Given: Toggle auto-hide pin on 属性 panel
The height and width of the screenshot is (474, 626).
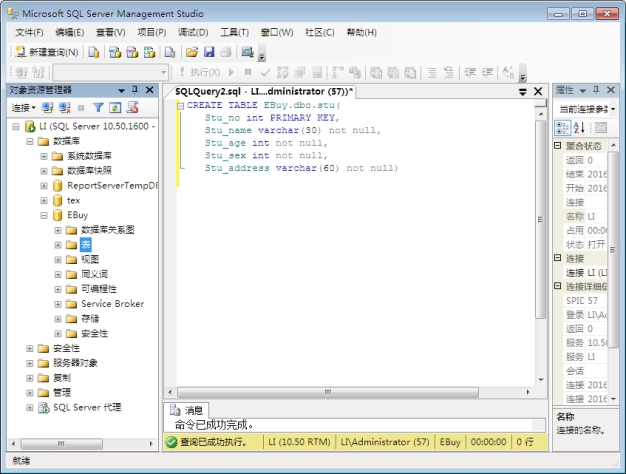Looking at the screenshot, I should 595,90.
